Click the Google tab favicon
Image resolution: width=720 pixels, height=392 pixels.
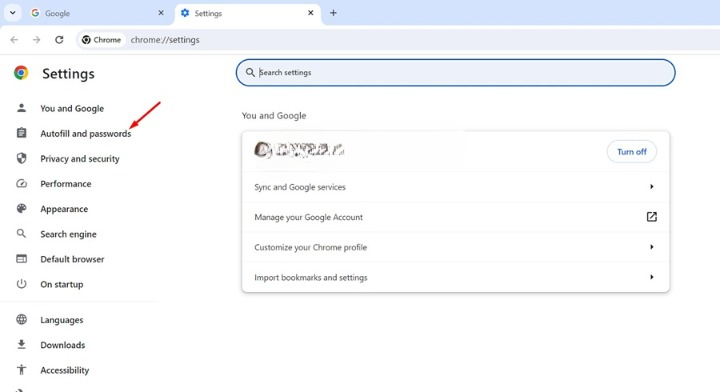pos(35,13)
